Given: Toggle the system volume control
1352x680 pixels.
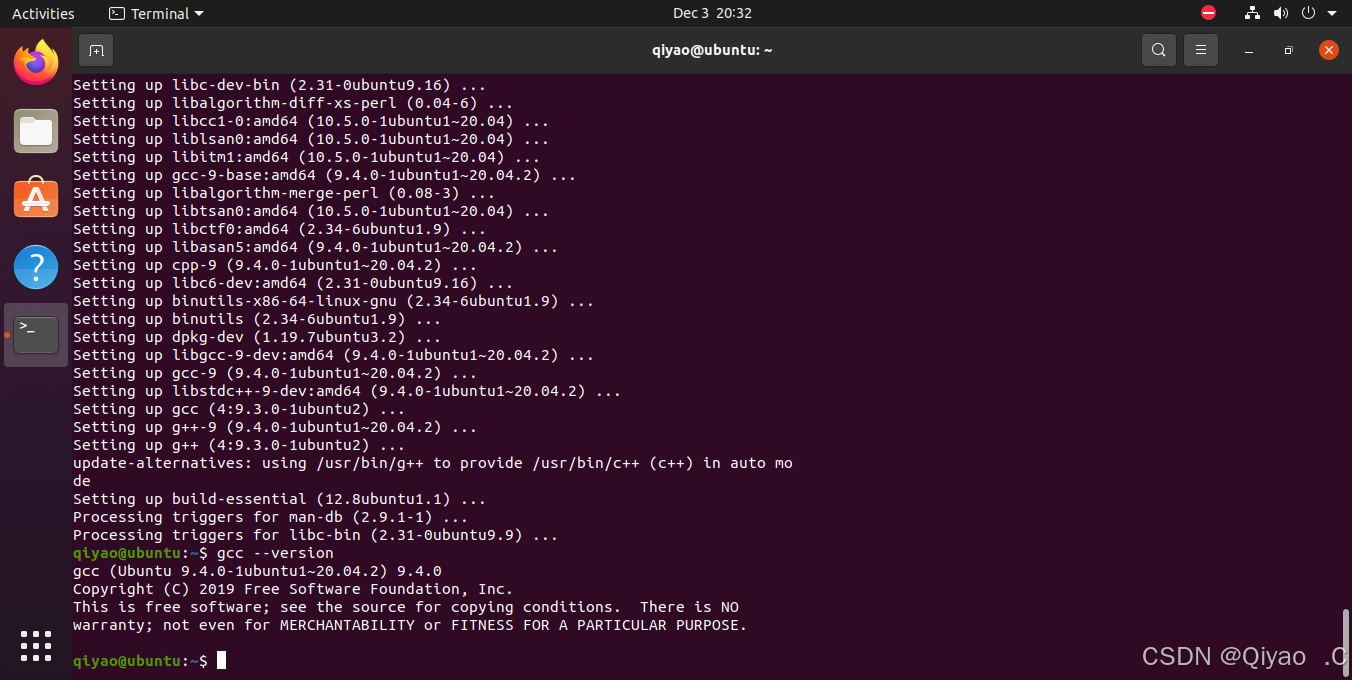Looking at the screenshot, I should click(x=1280, y=13).
